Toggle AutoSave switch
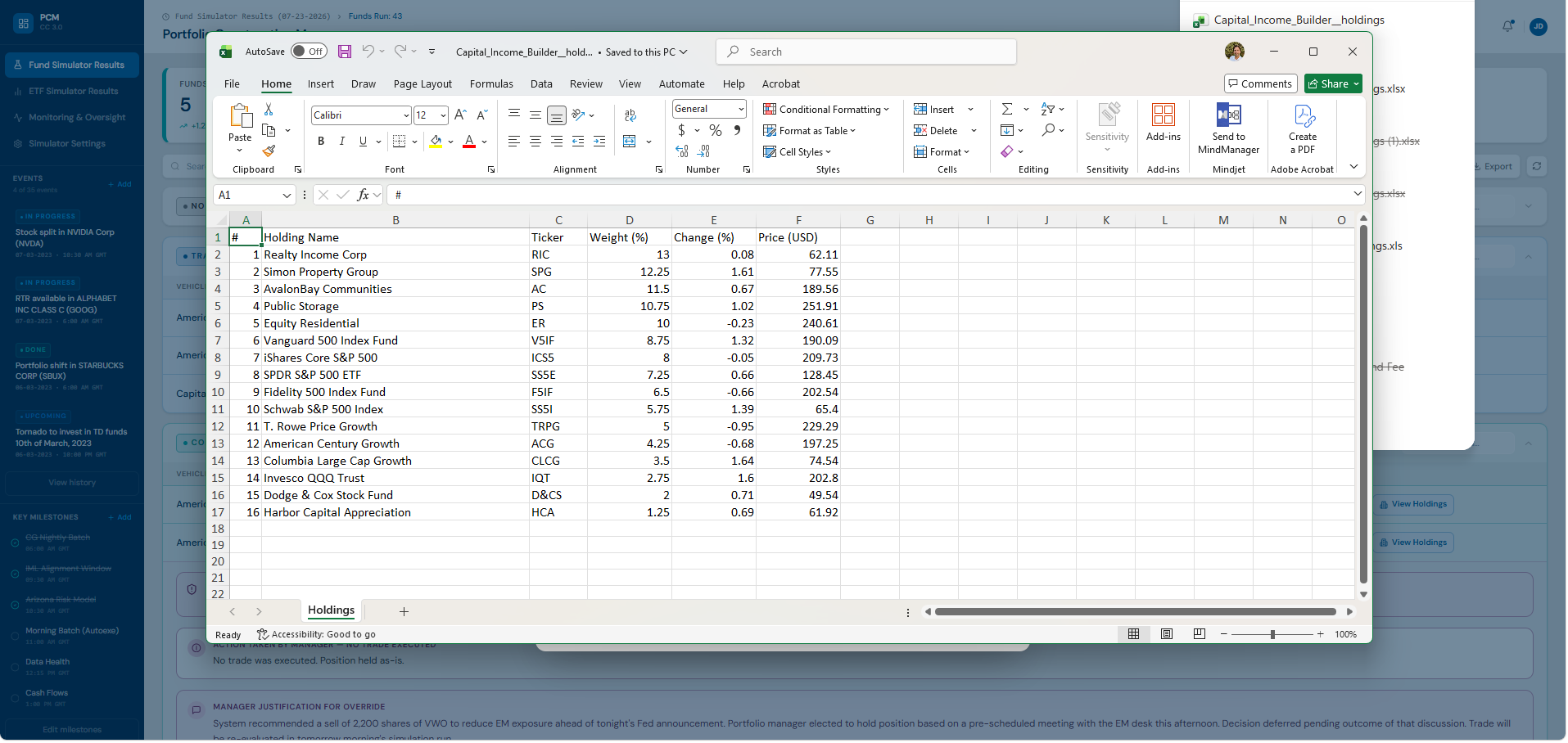The height and width of the screenshot is (743, 1568). (x=310, y=52)
